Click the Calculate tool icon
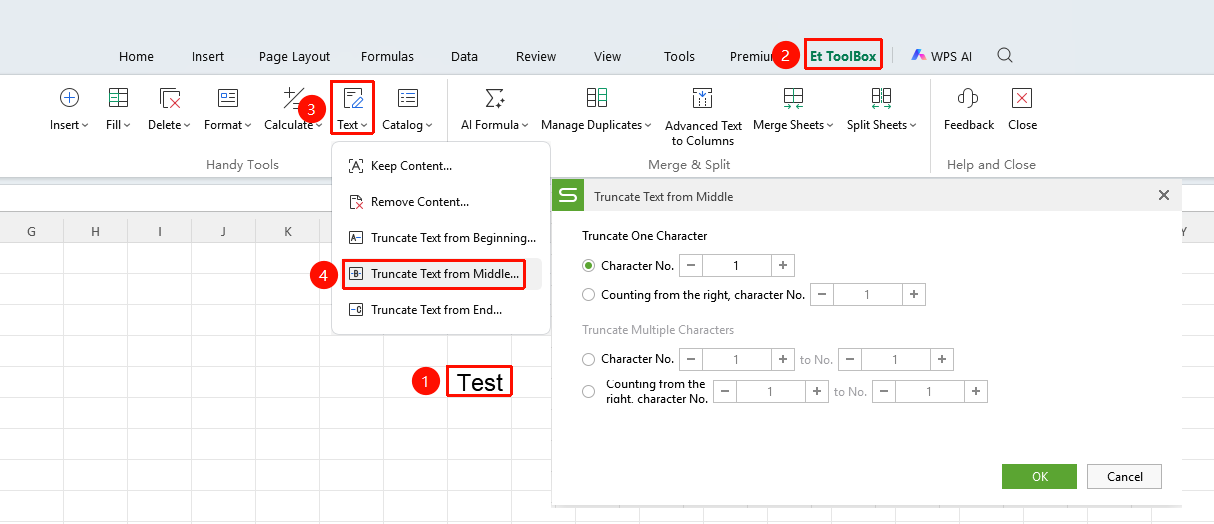The height and width of the screenshot is (524, 1214). [x=293, y=97]
